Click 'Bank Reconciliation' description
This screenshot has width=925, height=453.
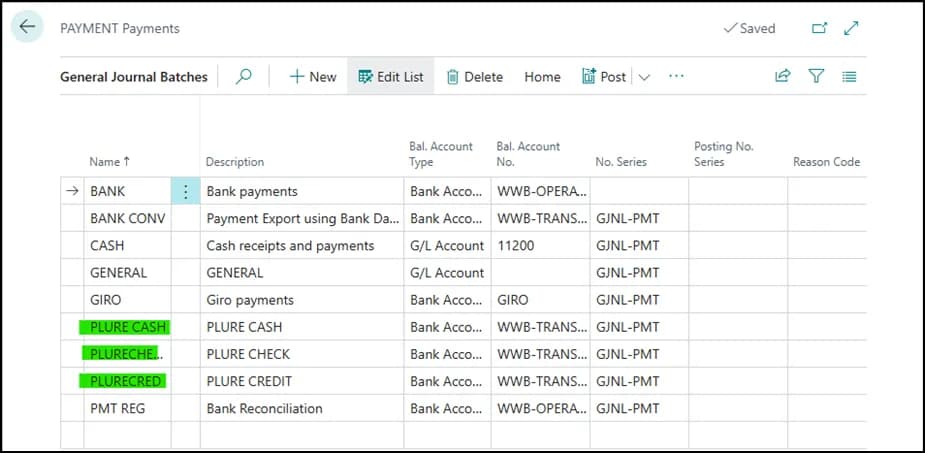264,409
